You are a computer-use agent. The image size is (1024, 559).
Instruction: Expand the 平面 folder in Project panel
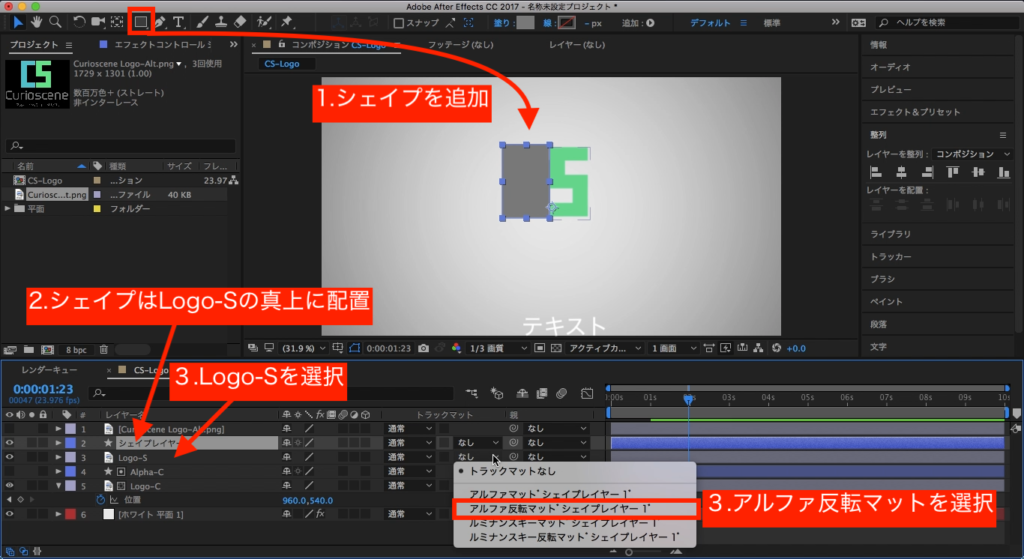(x=8, y=209)
